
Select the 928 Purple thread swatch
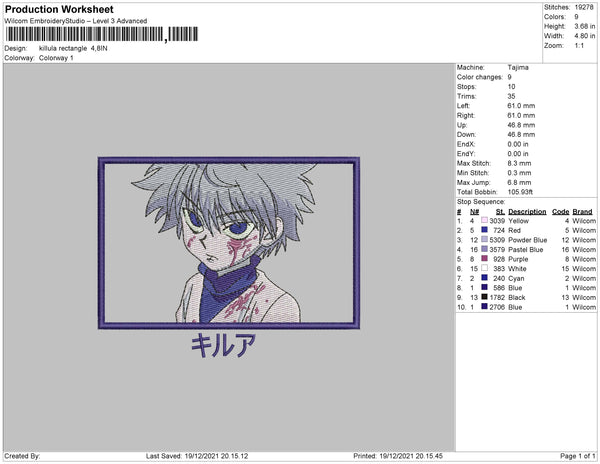(484, 259)
